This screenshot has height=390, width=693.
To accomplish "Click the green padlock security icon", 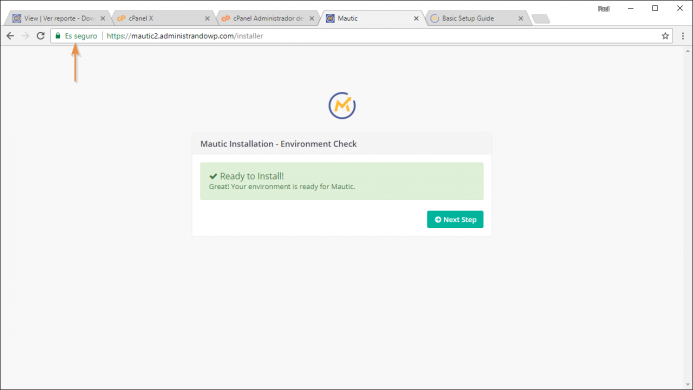I will (x=58, y=36).
